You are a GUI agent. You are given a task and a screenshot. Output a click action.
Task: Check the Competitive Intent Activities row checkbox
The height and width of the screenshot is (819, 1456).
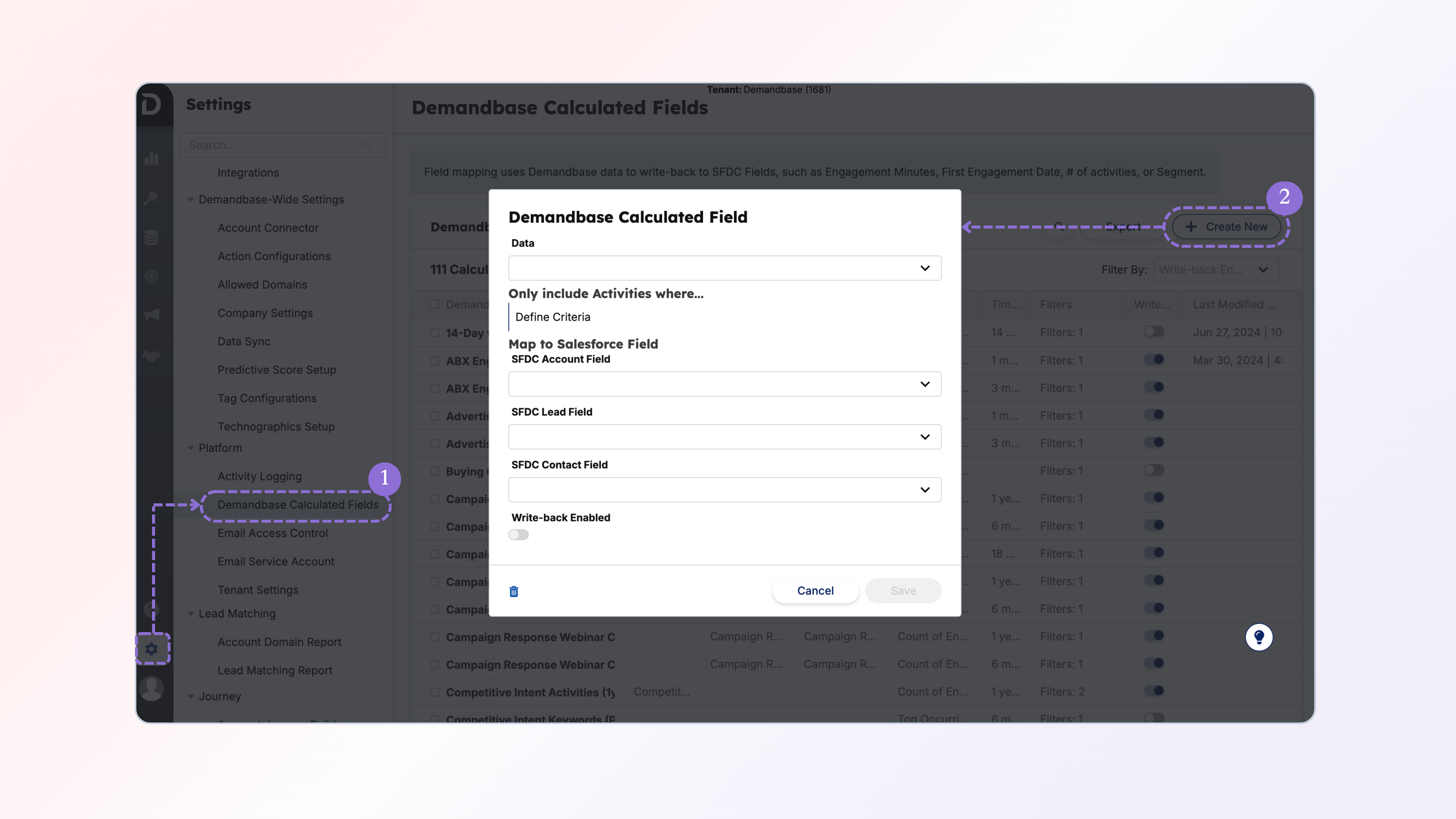click(x=435, y=692)
